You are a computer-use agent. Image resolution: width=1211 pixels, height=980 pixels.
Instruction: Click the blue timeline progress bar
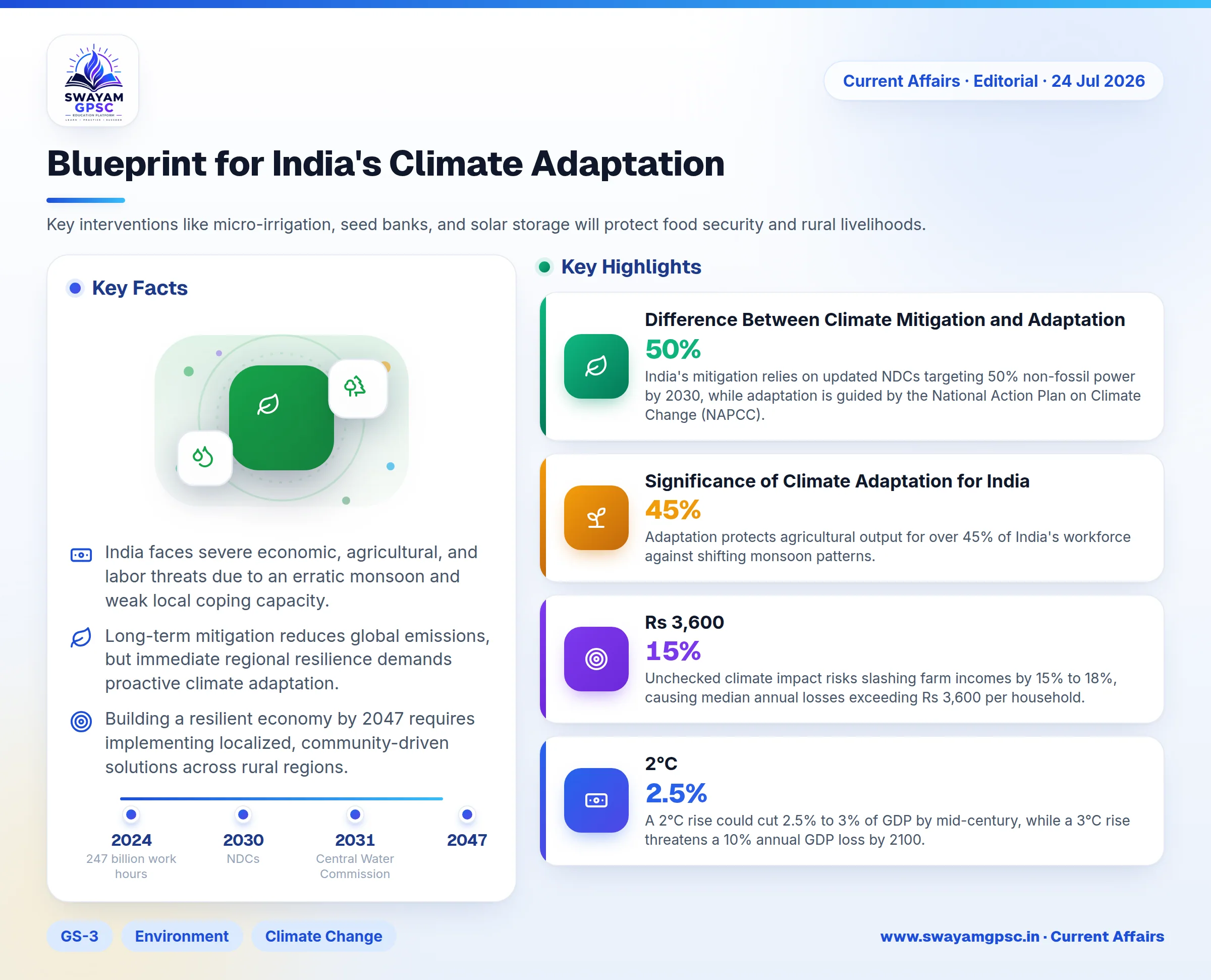[x=281, y=799]
